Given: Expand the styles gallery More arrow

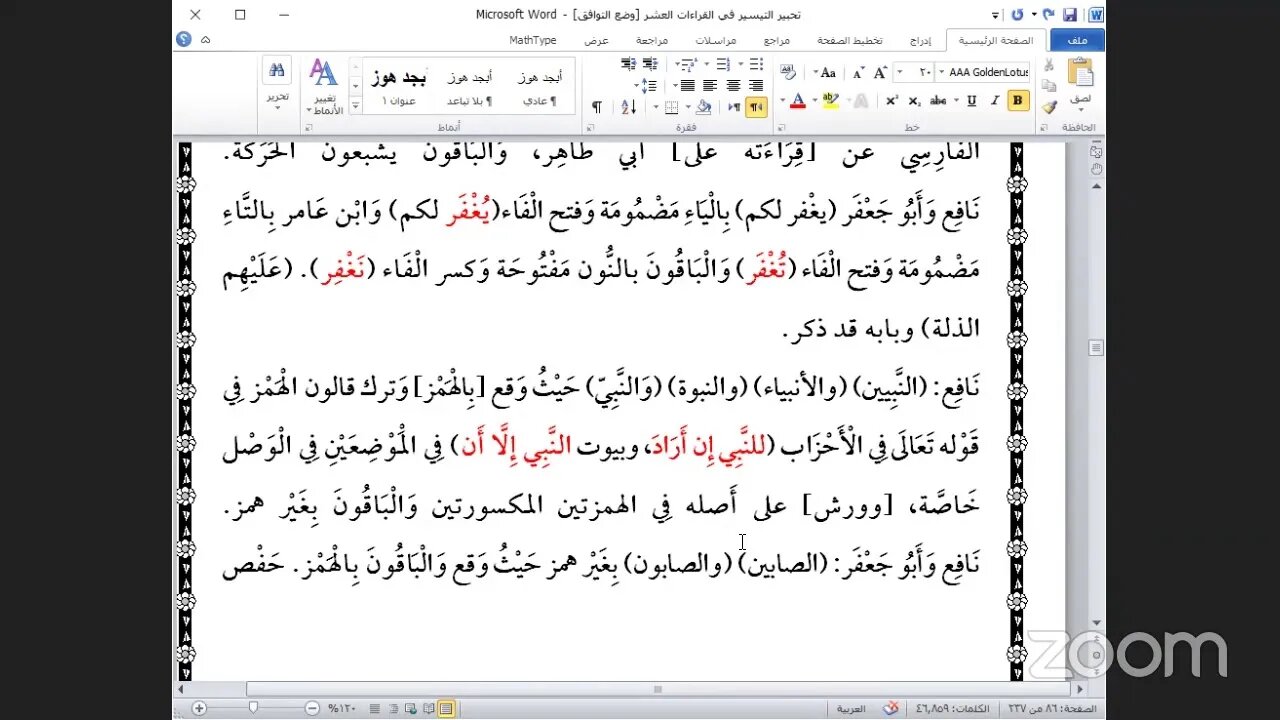Looking at the screenshot, I should (x=355, y=108).
